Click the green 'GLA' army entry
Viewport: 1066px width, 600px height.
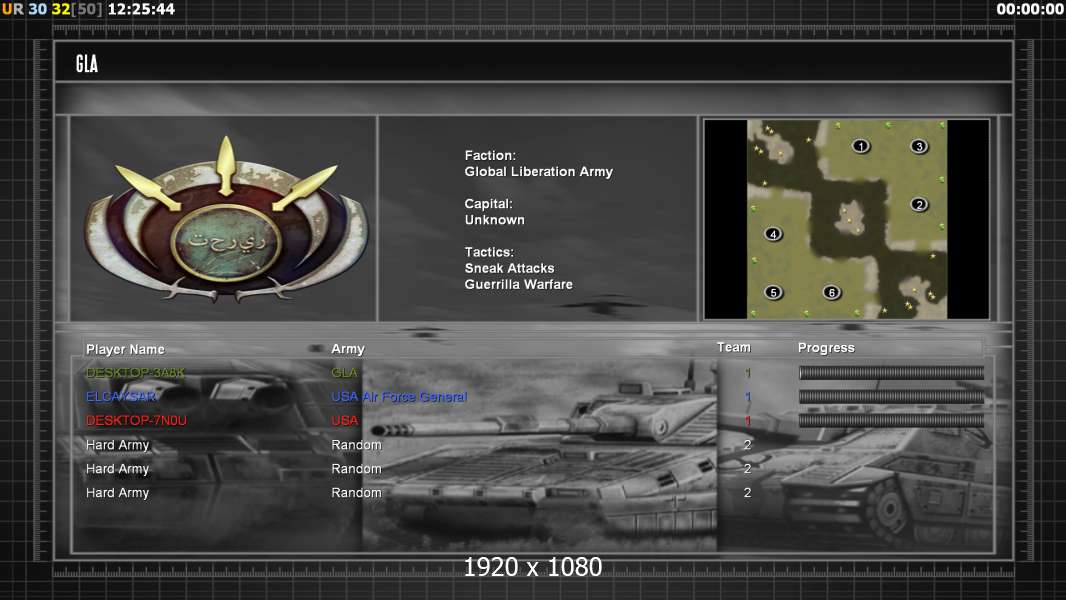pos(344,372)
